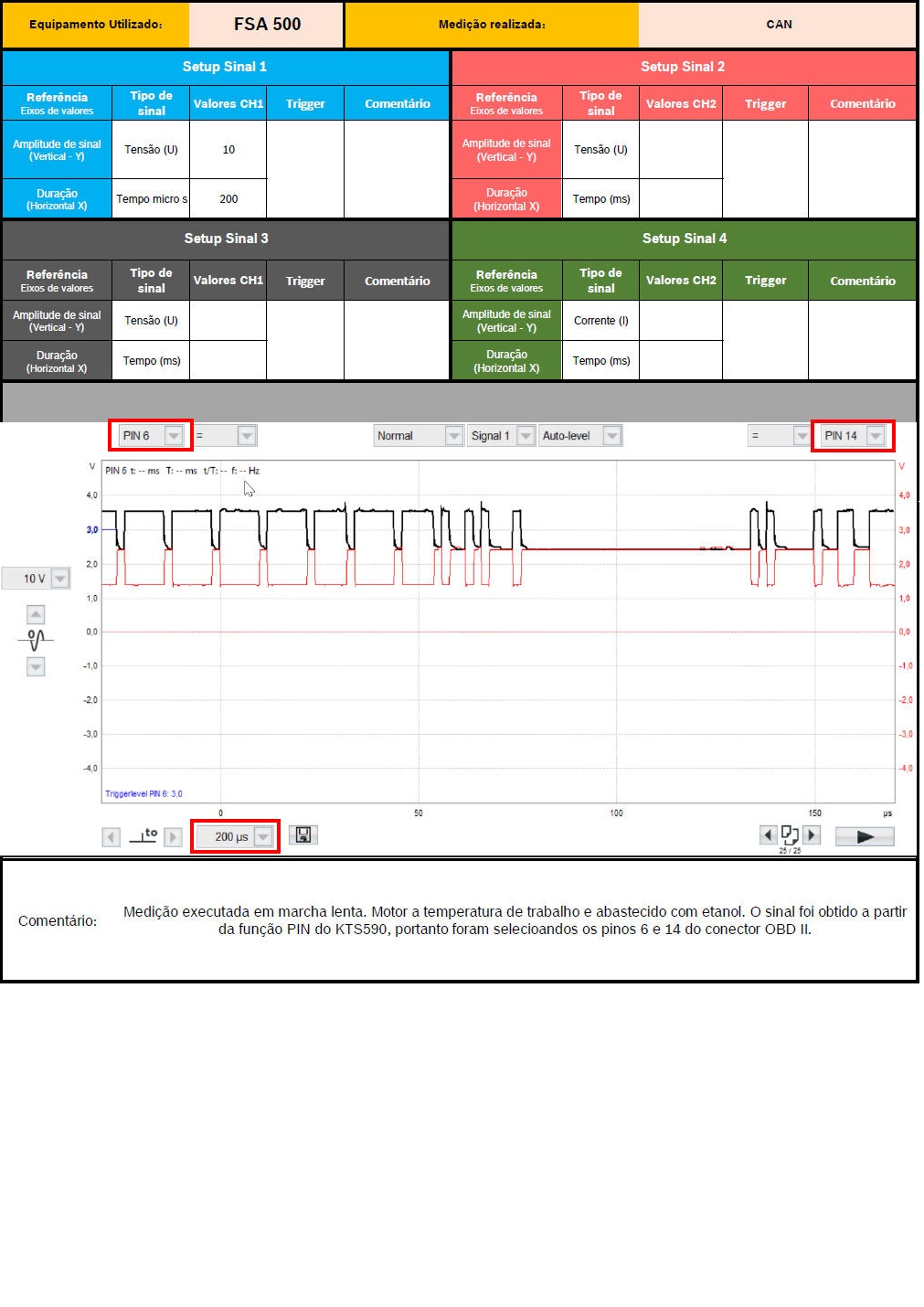Click the Valores CH1 cell containing 10
Screen dimensions: 924x1307
tap(228, 150)
